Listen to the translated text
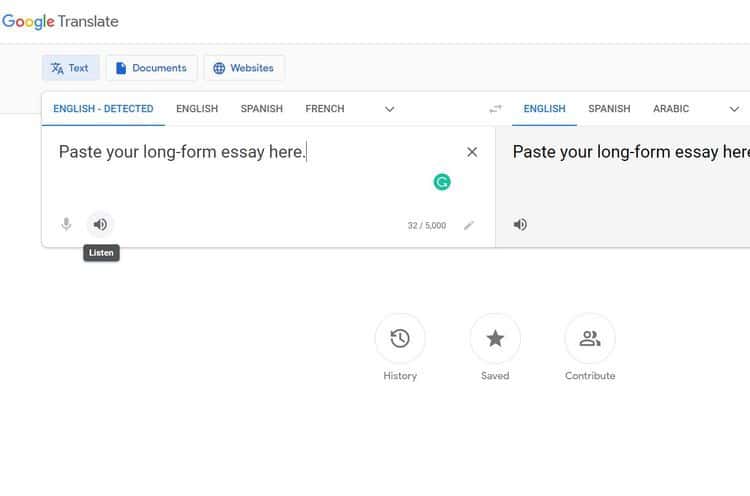 tap(520, 224)
